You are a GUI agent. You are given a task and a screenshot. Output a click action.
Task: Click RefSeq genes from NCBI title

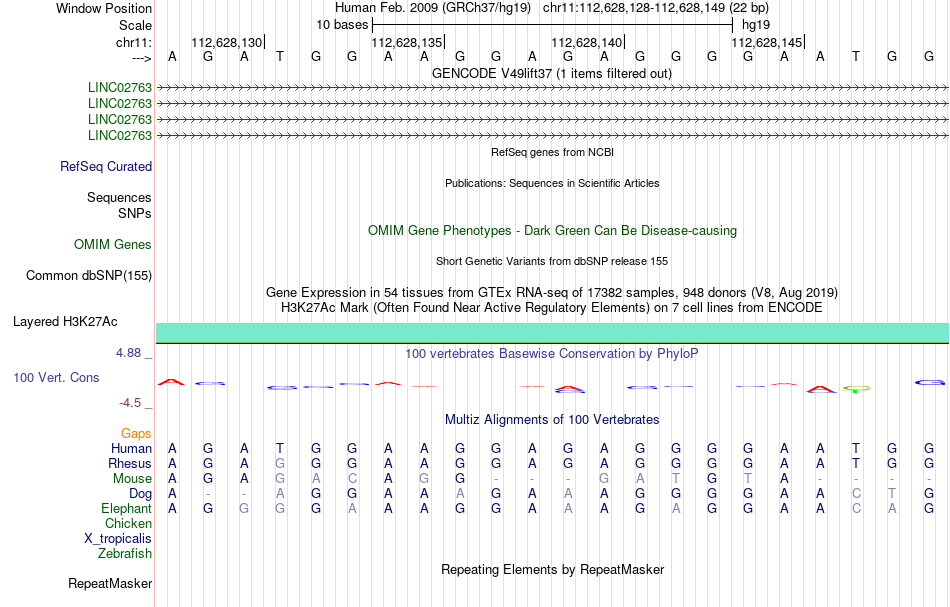tap(553, 153)
